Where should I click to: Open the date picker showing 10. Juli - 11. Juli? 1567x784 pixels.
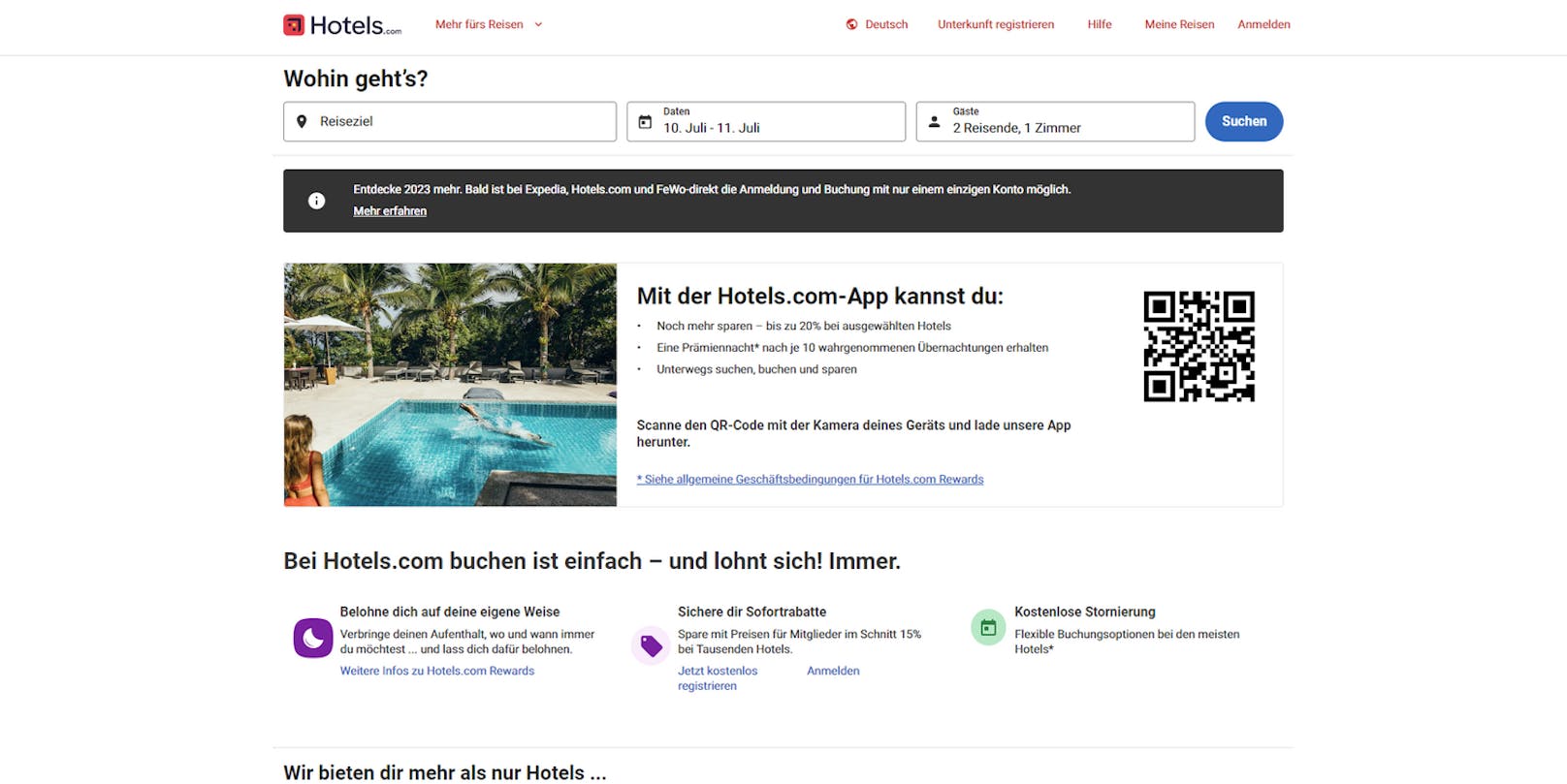pos(766,121)
